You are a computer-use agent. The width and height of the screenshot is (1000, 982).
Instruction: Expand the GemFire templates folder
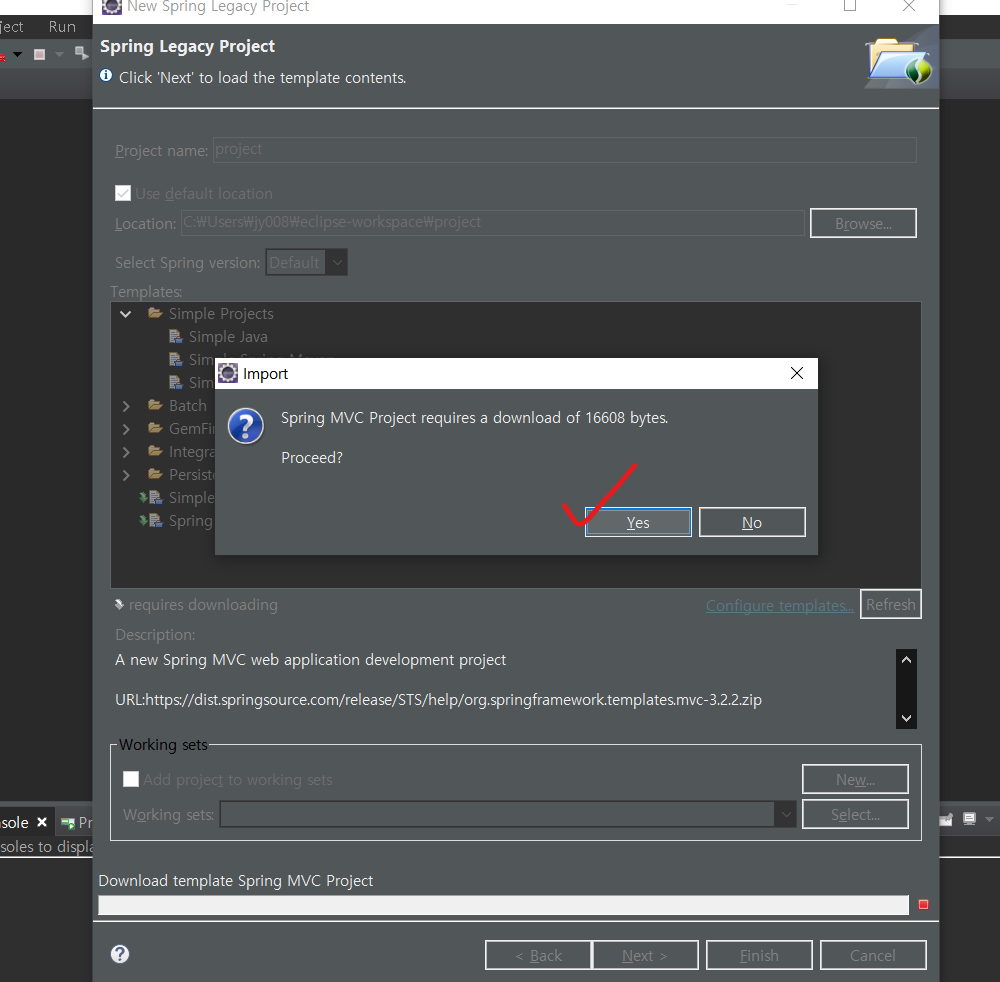(x=126, y=429)
